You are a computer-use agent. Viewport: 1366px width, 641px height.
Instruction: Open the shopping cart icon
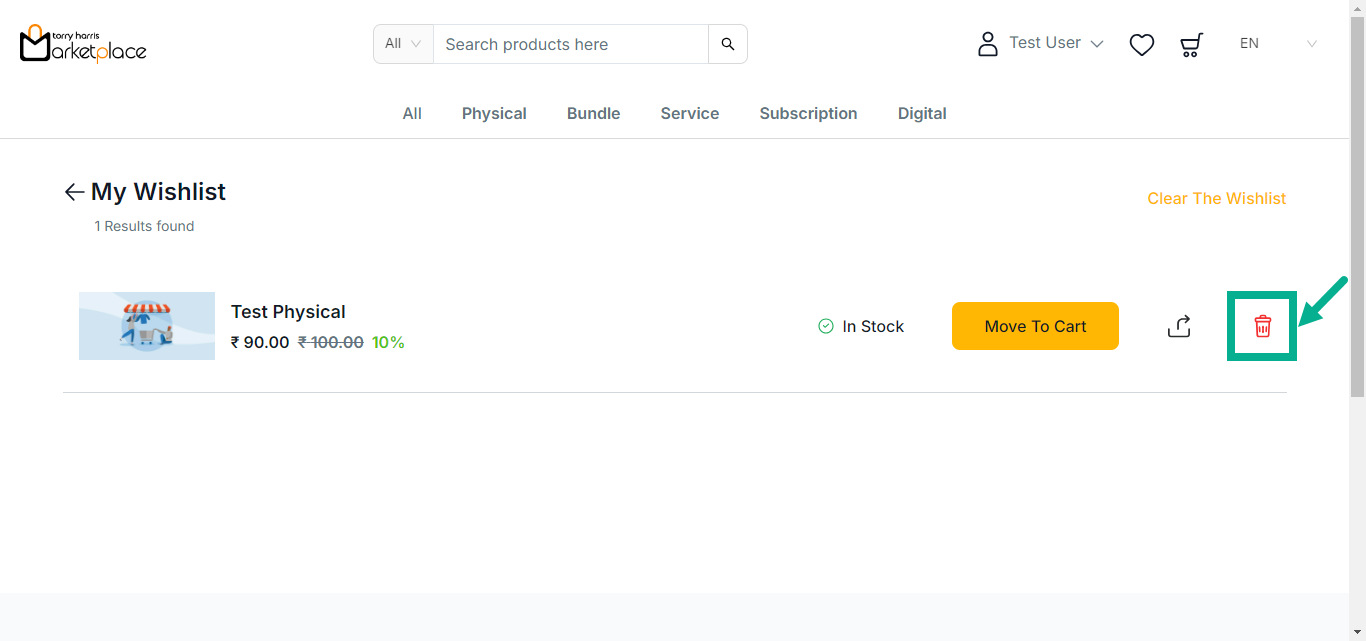[x=1190, y=45]
